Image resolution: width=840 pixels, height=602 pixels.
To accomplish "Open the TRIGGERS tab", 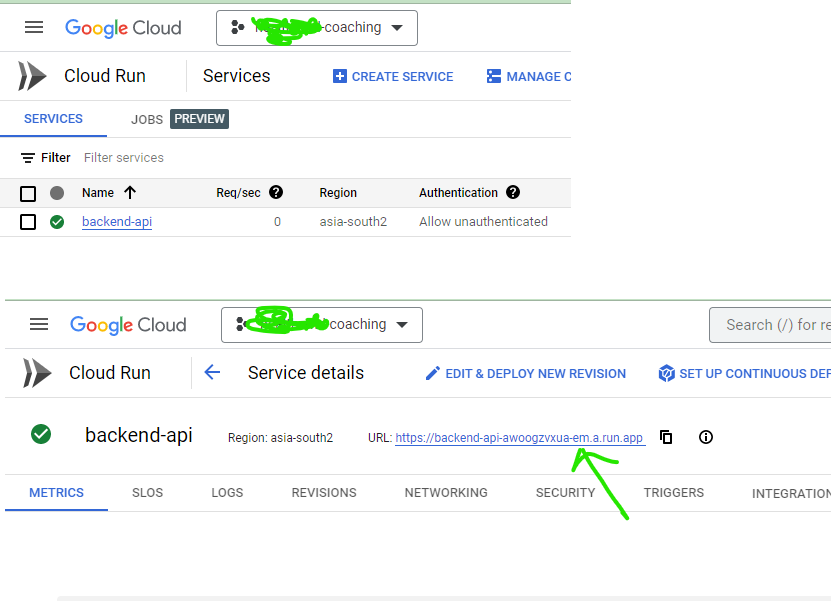I will [674, 493].
